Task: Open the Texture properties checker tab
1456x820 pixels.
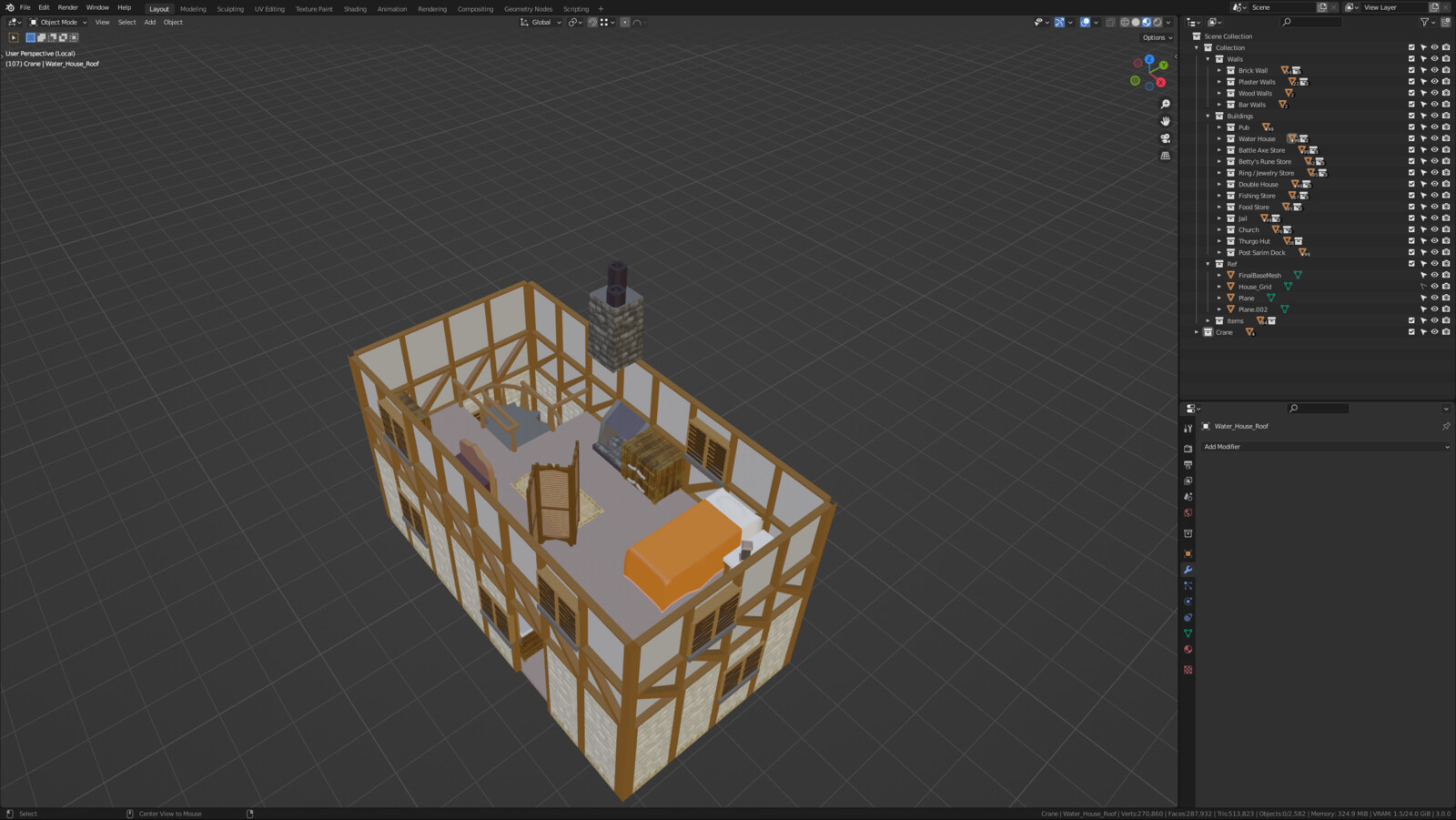Action: tap(1188, 670)
